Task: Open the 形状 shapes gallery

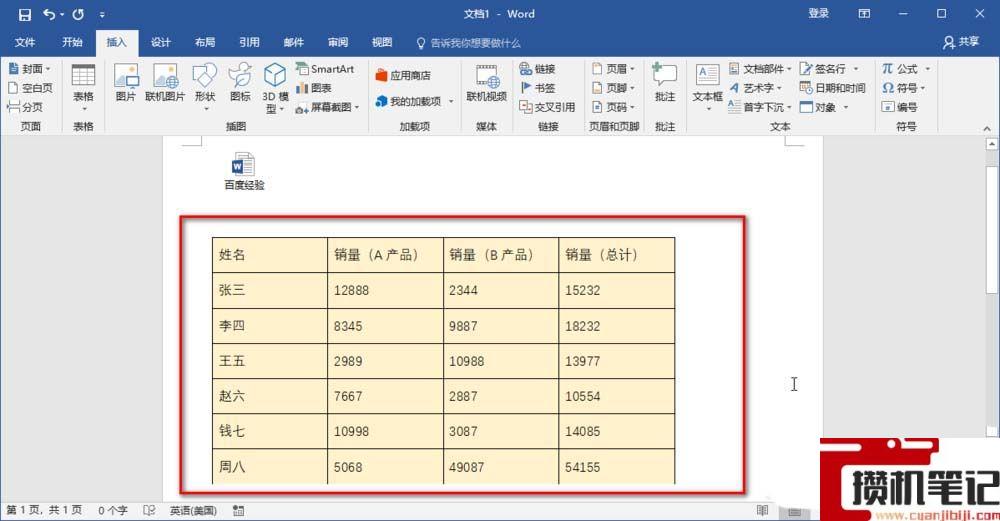Action: point(205,87)
